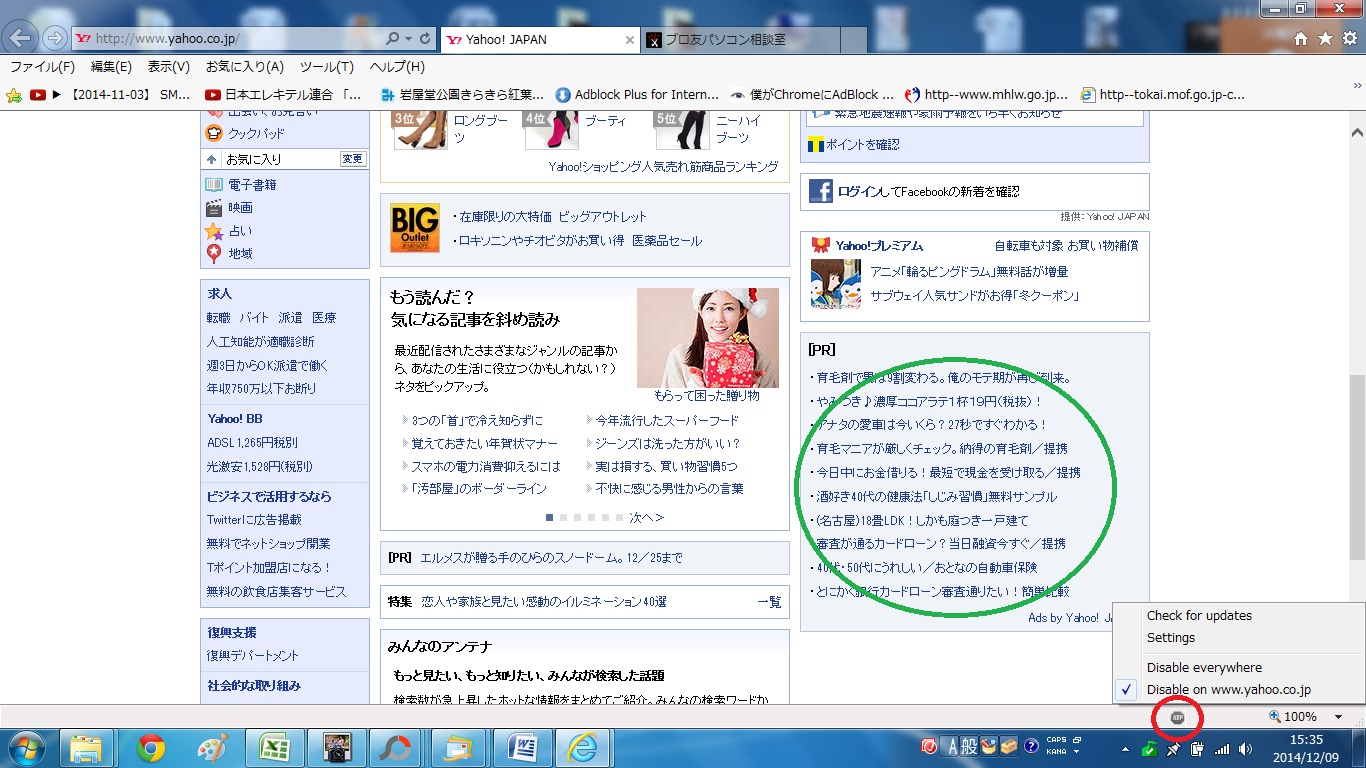Select the second carousel pagination dot
1366x768 pixels.
(563, 518)
